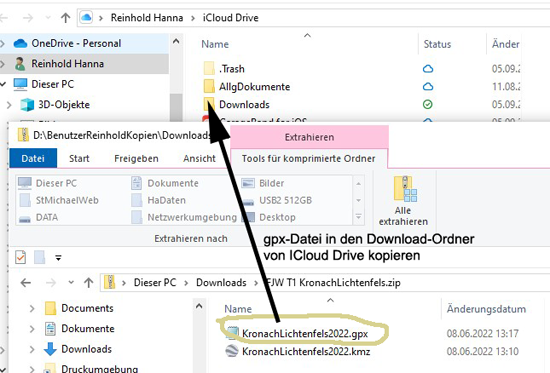Choose StMichaelWeb as extract destination
The height and width of the screenshot is (373, 550).
coord(59,200)
